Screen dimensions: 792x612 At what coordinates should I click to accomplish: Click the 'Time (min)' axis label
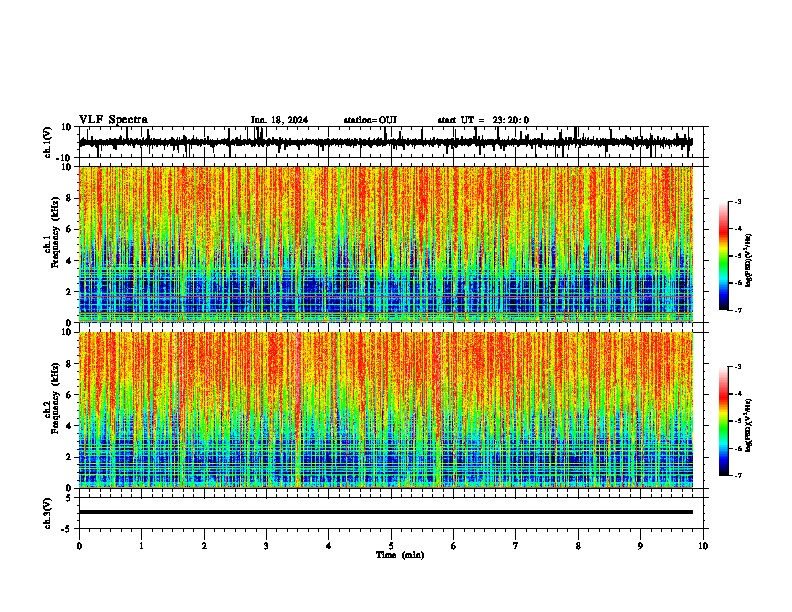pos(400,555)
